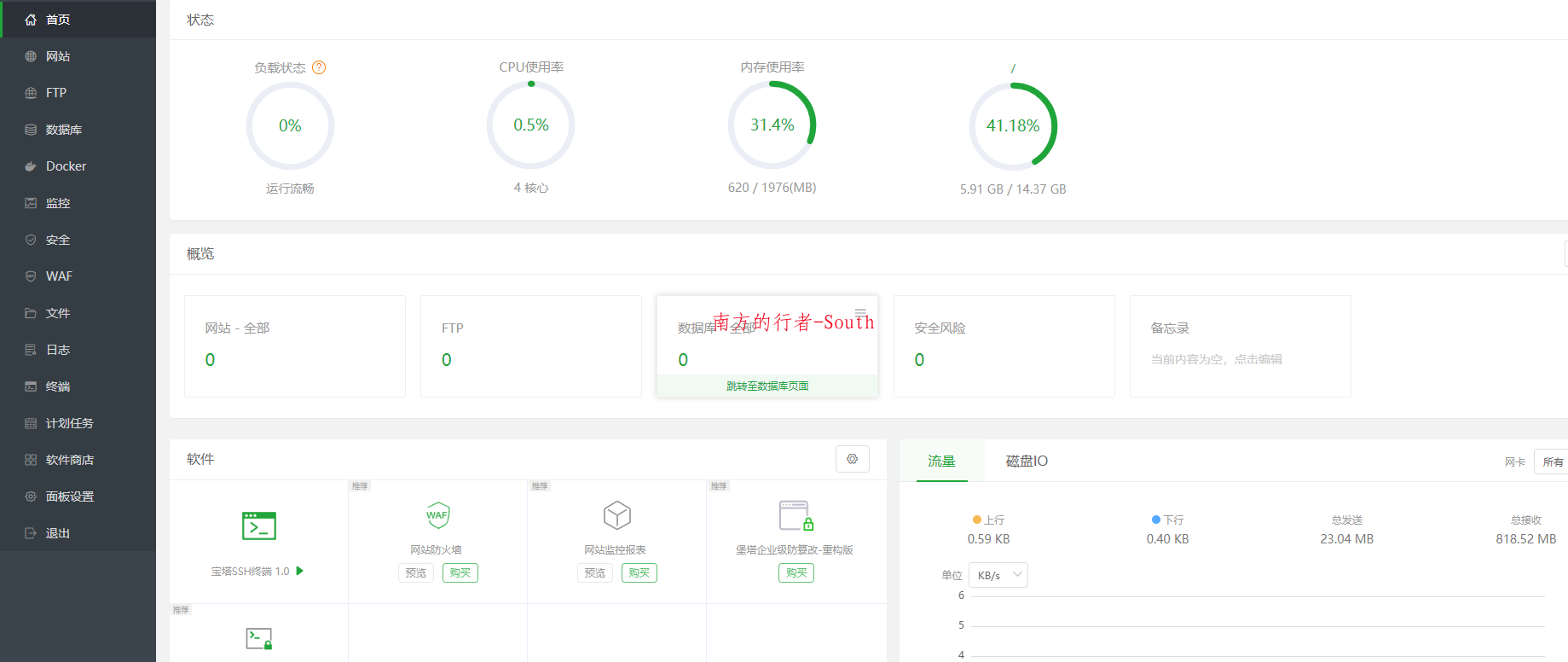Open WAF in the sidebar
This screenshot has height=662, width=1568.
[x=78, y=276]
